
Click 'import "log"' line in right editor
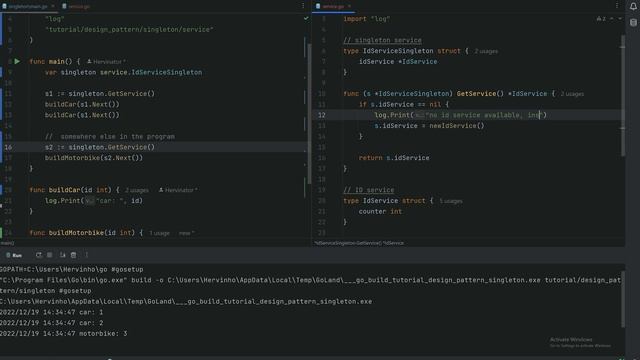point(367,19)
